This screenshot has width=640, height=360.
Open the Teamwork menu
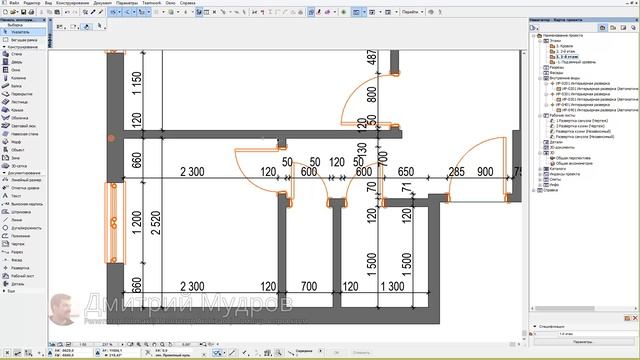(151, 3)
